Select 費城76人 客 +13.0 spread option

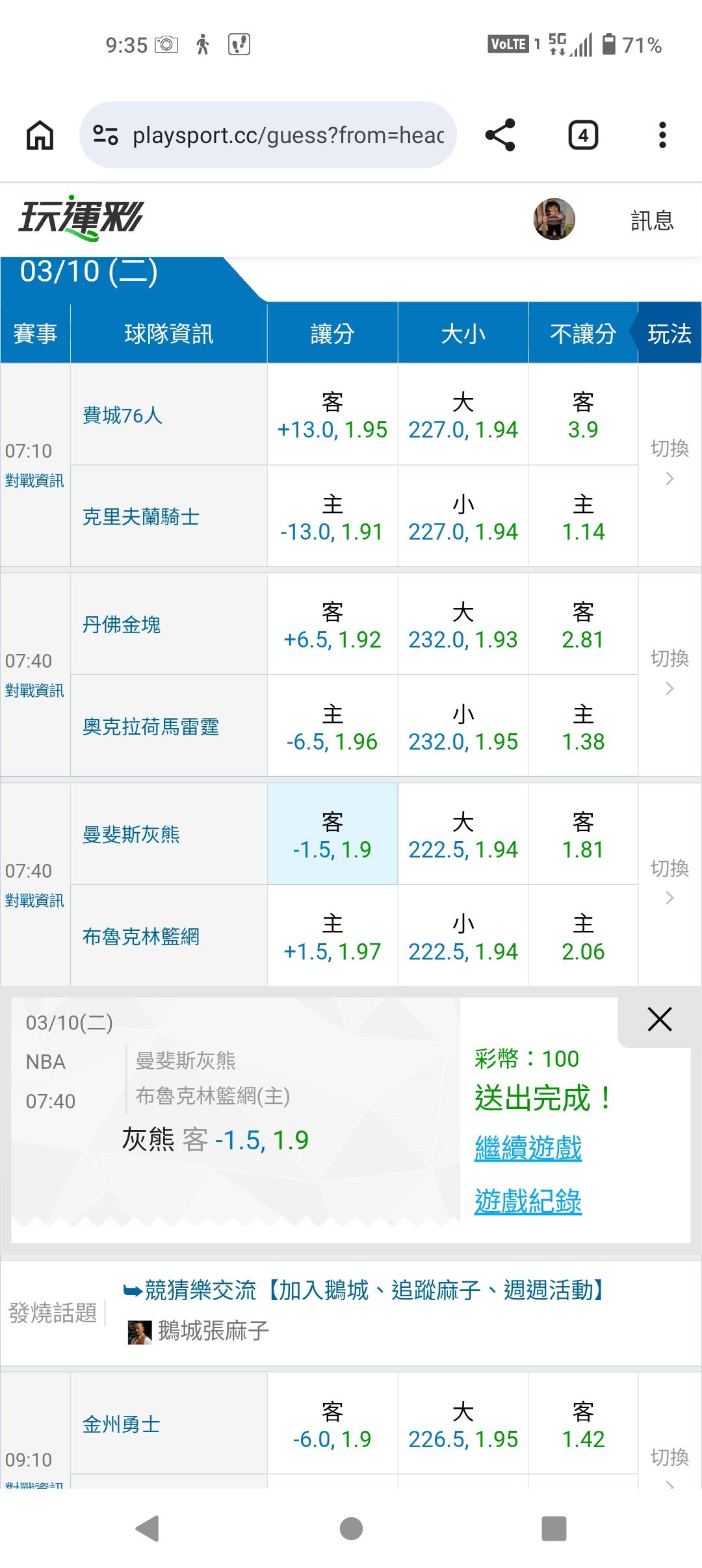[x=332, y=415]
